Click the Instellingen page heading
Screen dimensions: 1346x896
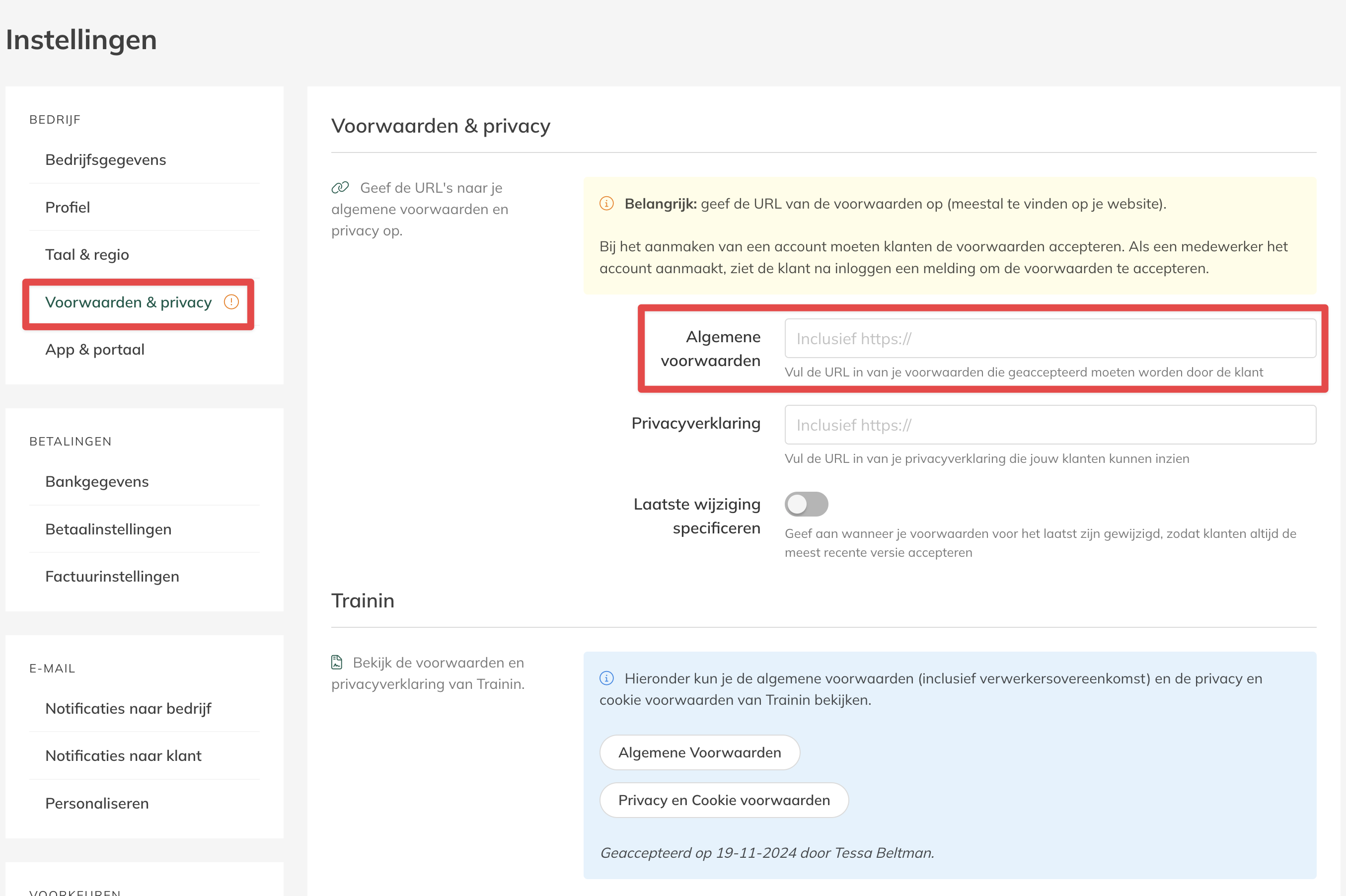click(81, 40)
